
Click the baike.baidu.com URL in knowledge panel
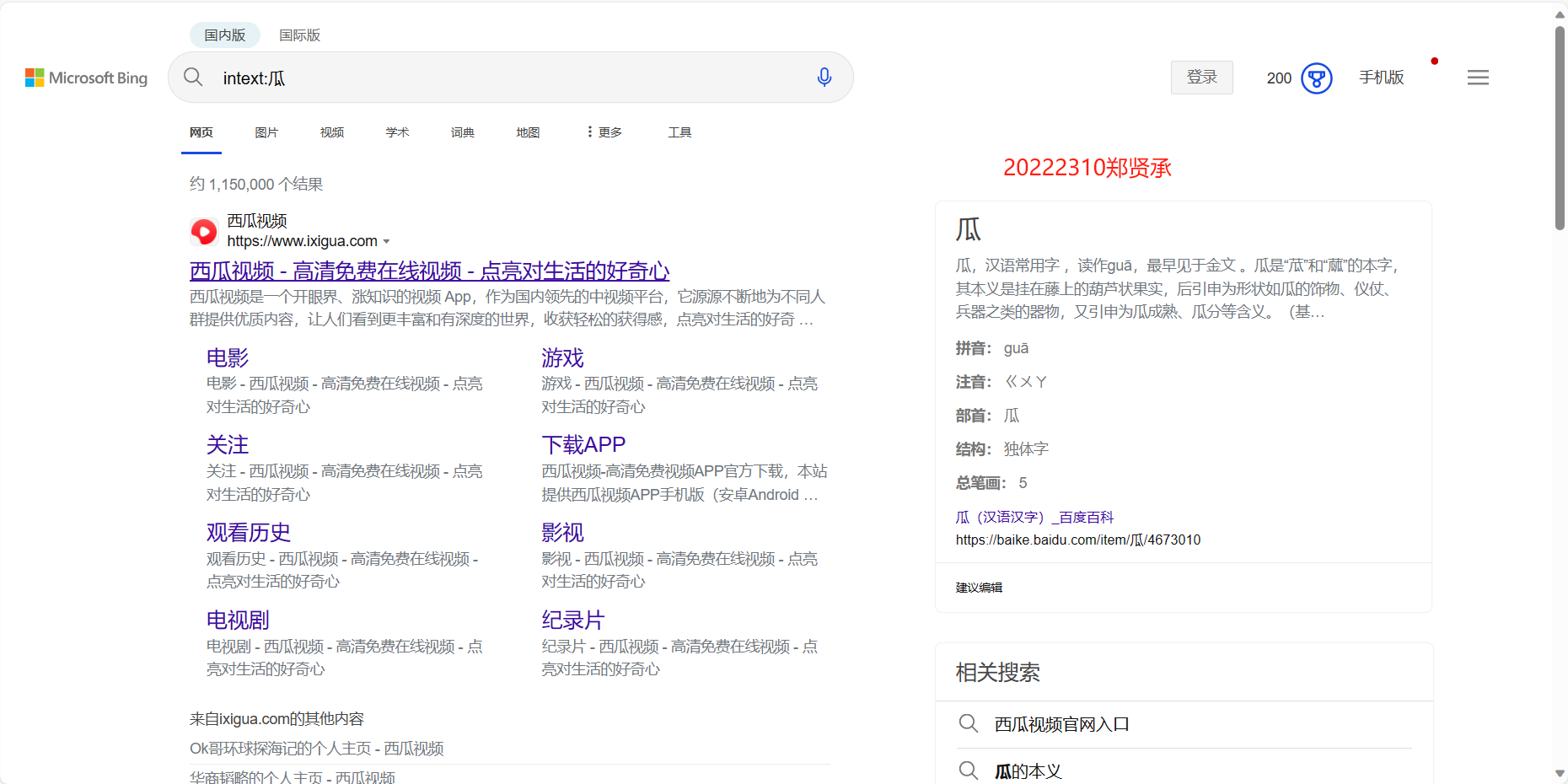coord(1078,540)
